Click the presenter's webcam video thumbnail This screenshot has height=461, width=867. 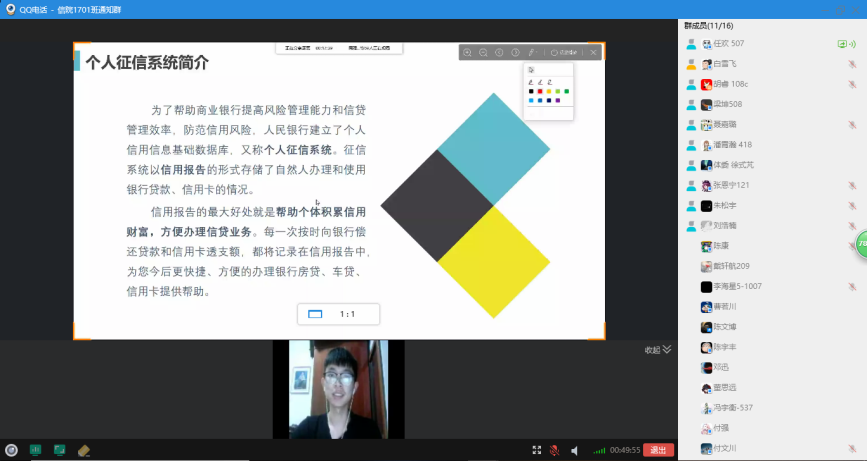pos(338,389)
